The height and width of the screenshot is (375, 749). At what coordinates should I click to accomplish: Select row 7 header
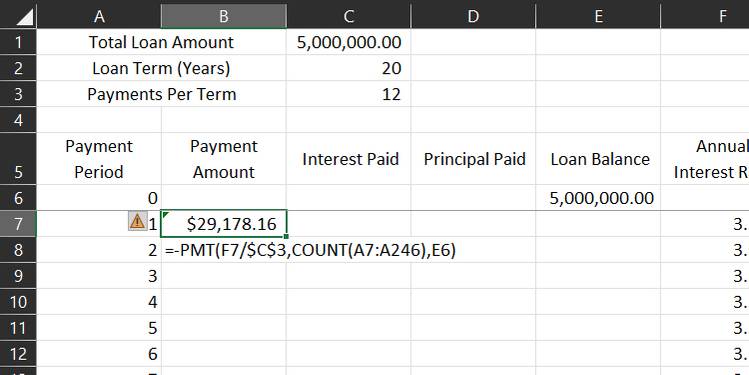tap(18, 224)
